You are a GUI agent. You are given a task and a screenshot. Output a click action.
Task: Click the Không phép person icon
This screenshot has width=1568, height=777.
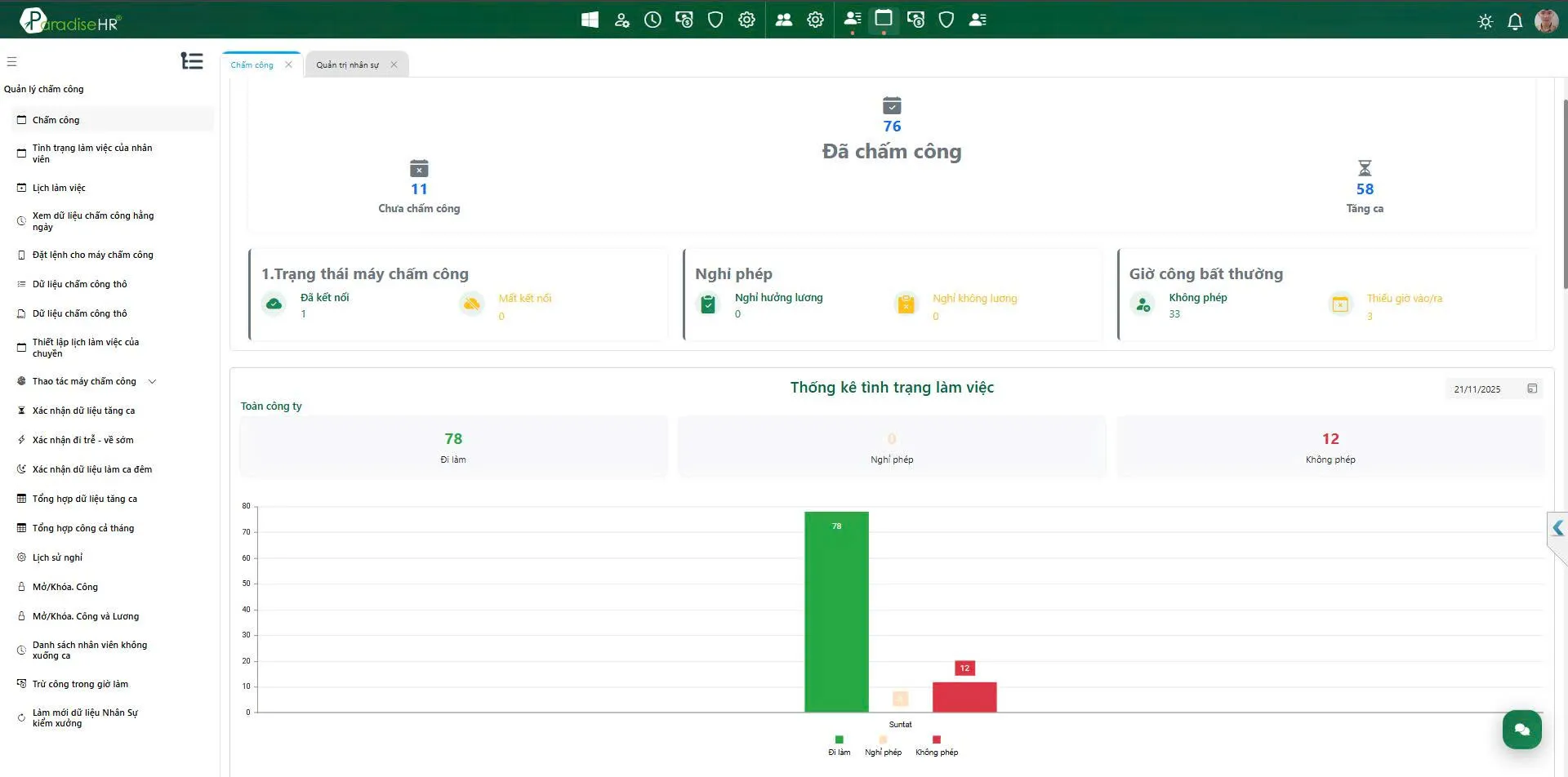[1143, 304]
